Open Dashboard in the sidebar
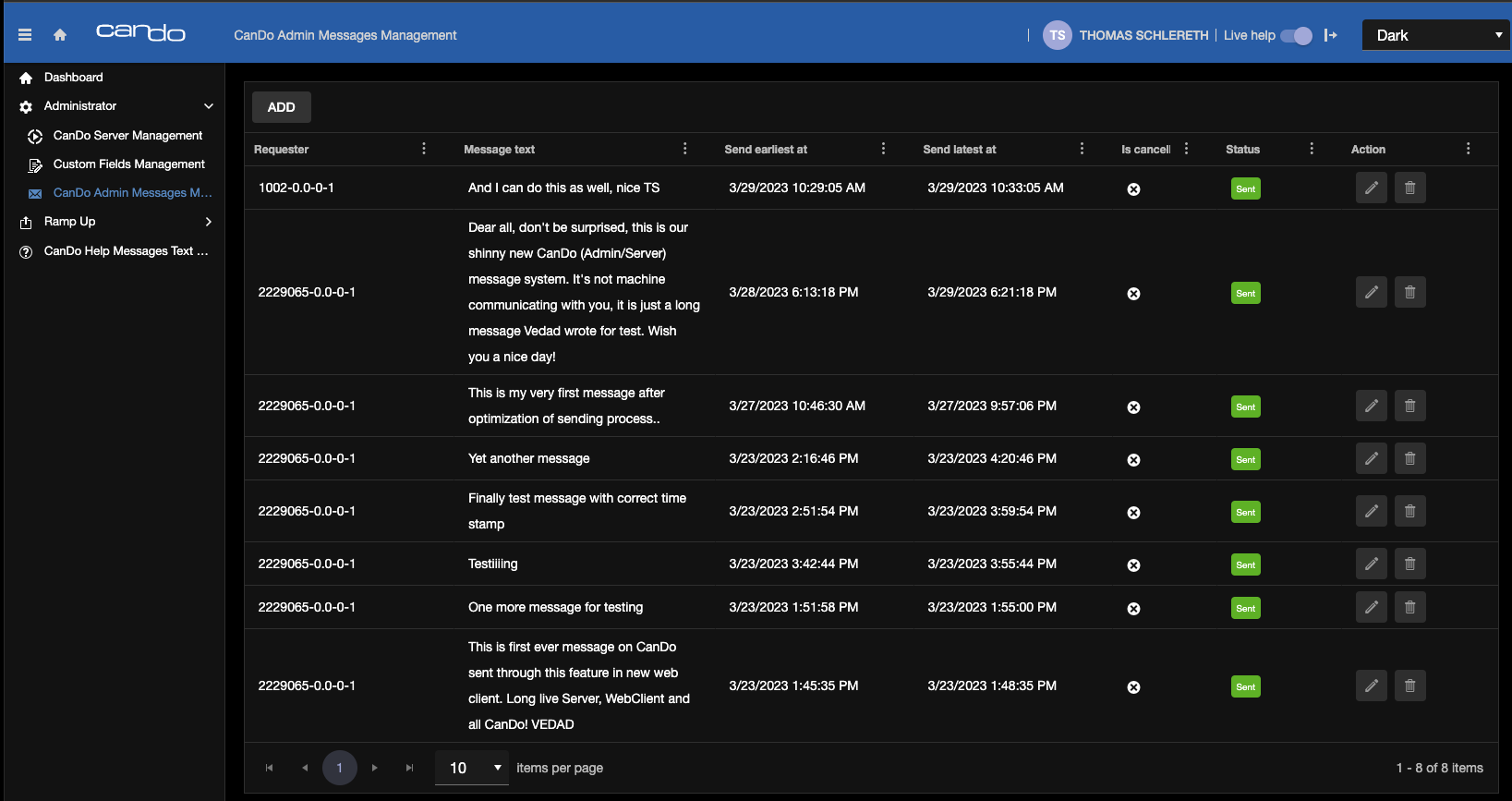The height and width of the screenshot is (801, 1512). [x=73, y=78]
